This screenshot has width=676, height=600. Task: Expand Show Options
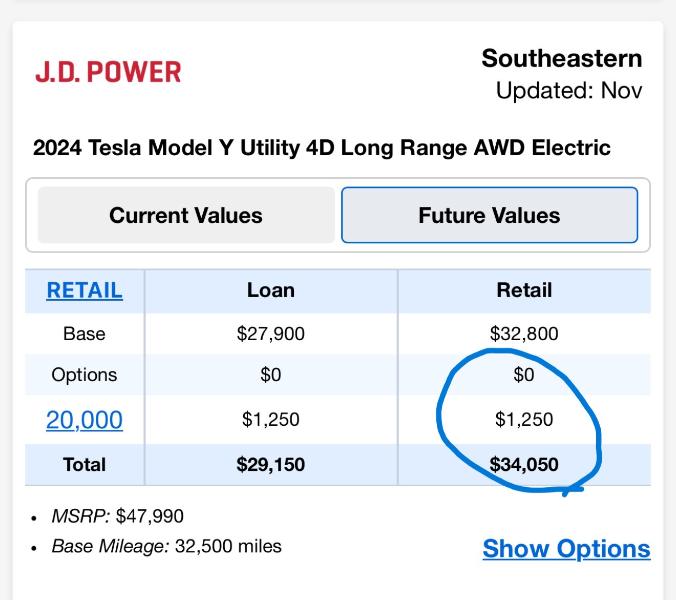coord(566,549)
